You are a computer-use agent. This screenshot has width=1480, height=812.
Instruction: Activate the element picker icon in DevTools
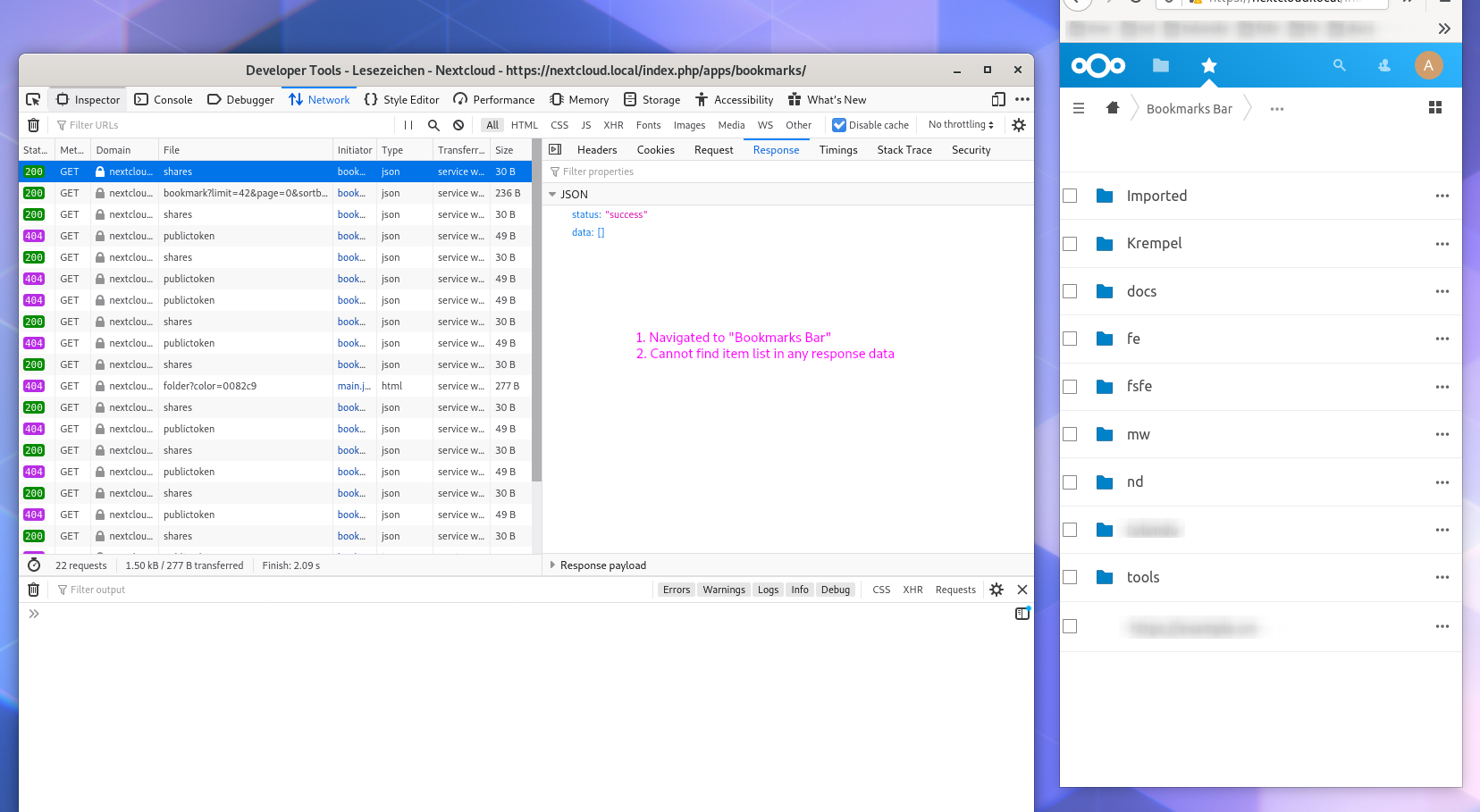pyautogui.click(x=33, y=99)
